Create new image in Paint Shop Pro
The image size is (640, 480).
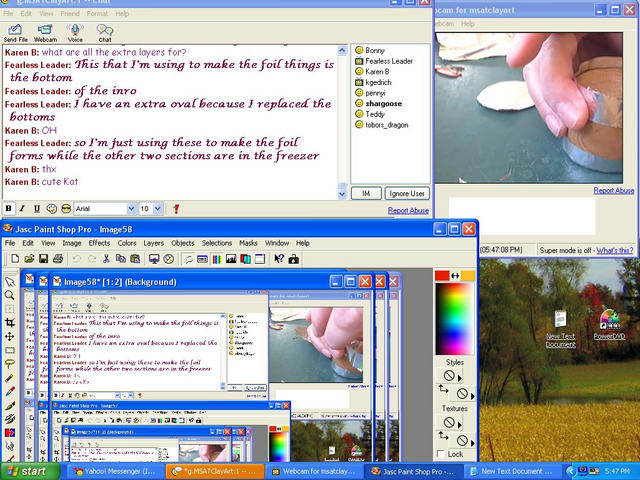(15, 258)
